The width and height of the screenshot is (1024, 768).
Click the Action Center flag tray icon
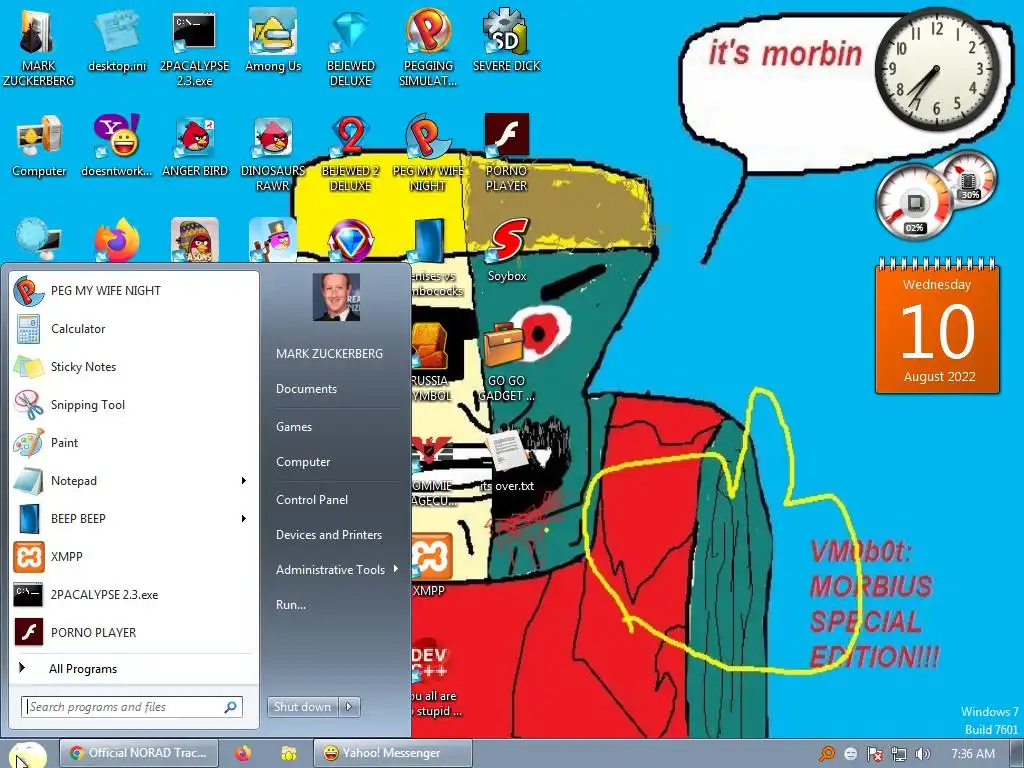click(874, 754)
